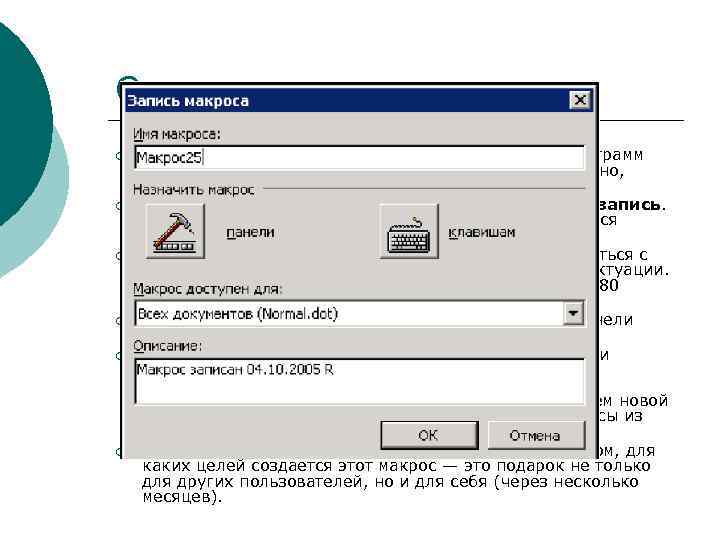Image resolution: width=720 pixels, height=540 pixels.
Task: Click the slide word 'месяцев).'
Action: (182, 497)
